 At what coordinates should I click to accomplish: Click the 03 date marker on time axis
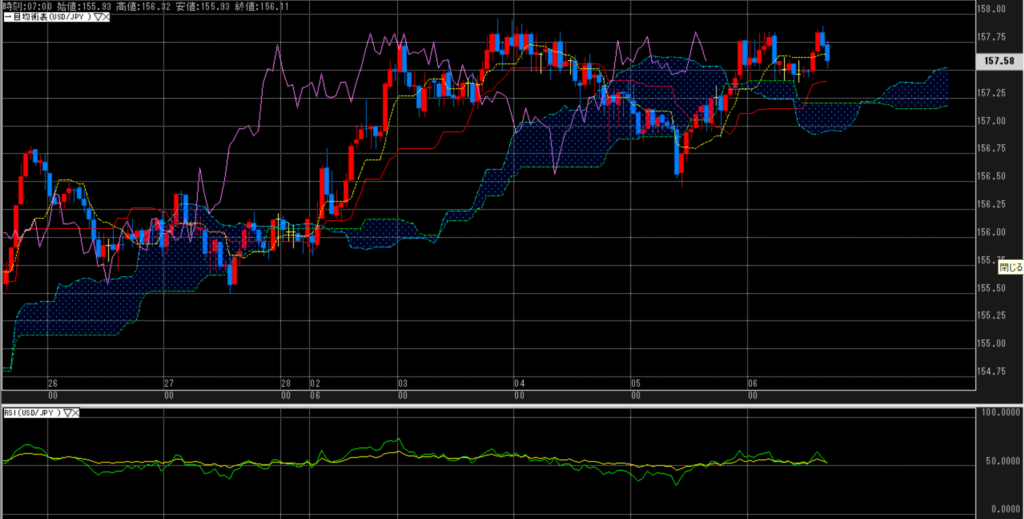tap(402, 384)
